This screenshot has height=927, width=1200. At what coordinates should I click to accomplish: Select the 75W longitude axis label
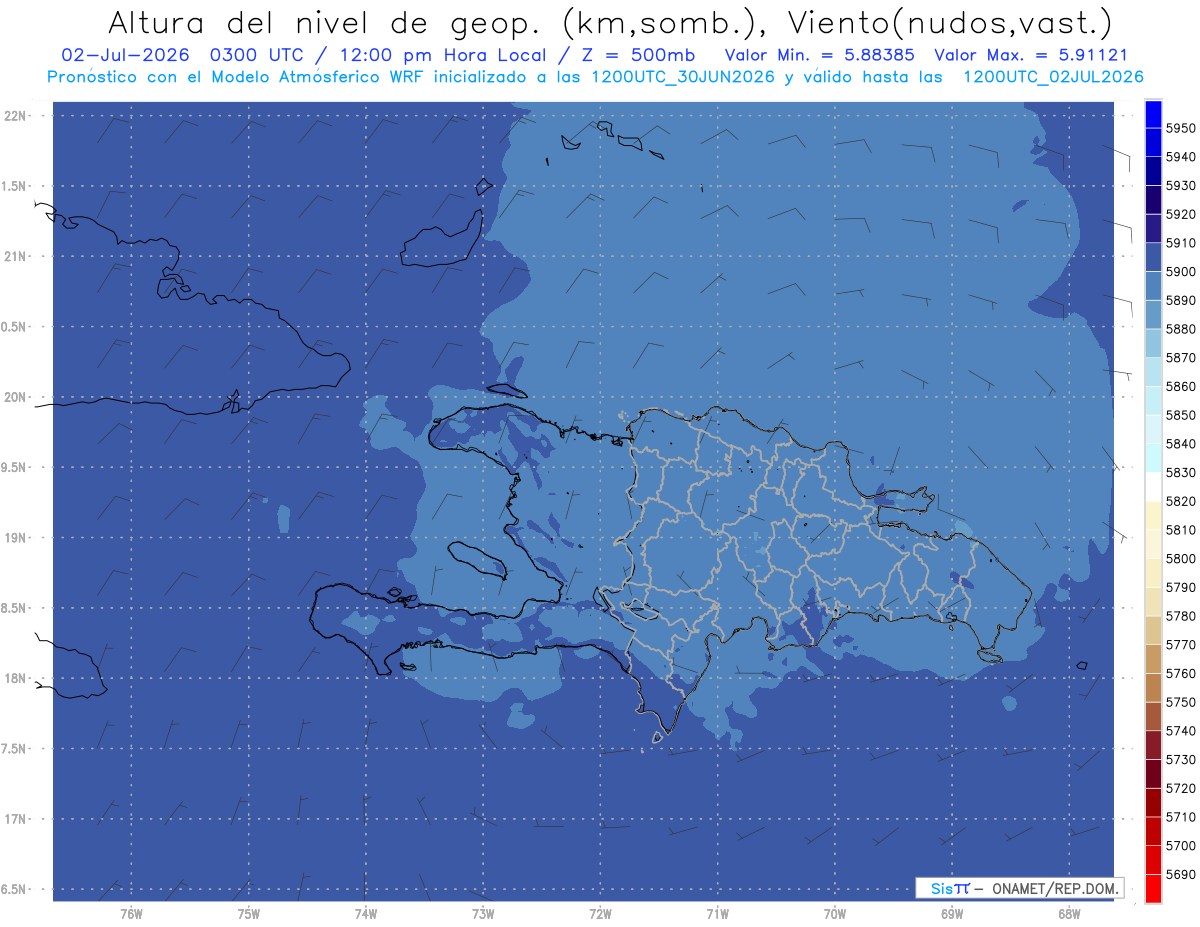(248, 914)
